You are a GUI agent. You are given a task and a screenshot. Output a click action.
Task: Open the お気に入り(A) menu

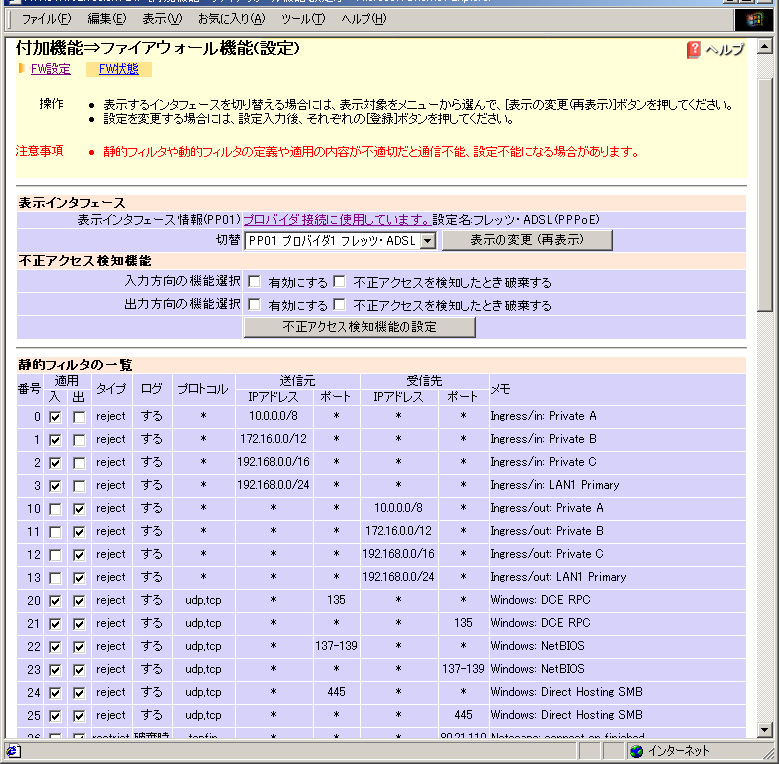point(231,19)
